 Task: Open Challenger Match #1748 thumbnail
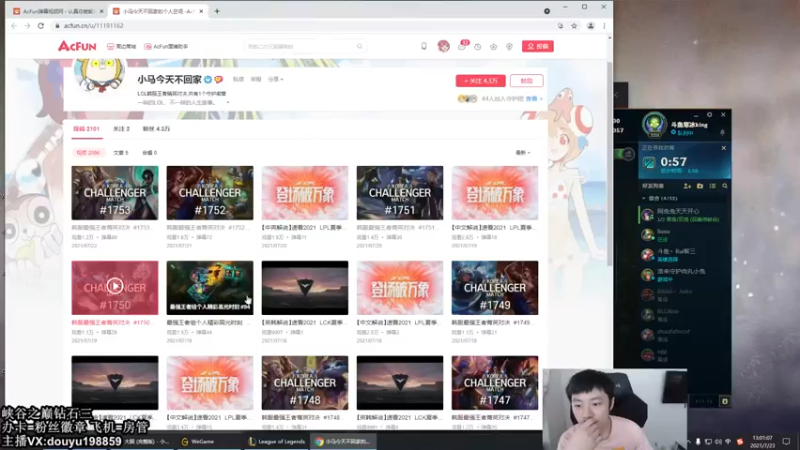point(305,383)
